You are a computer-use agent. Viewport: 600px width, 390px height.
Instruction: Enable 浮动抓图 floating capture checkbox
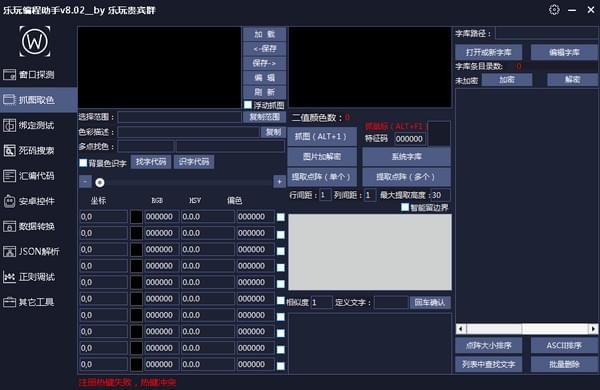pyautogui.click(x=248, y=105)
